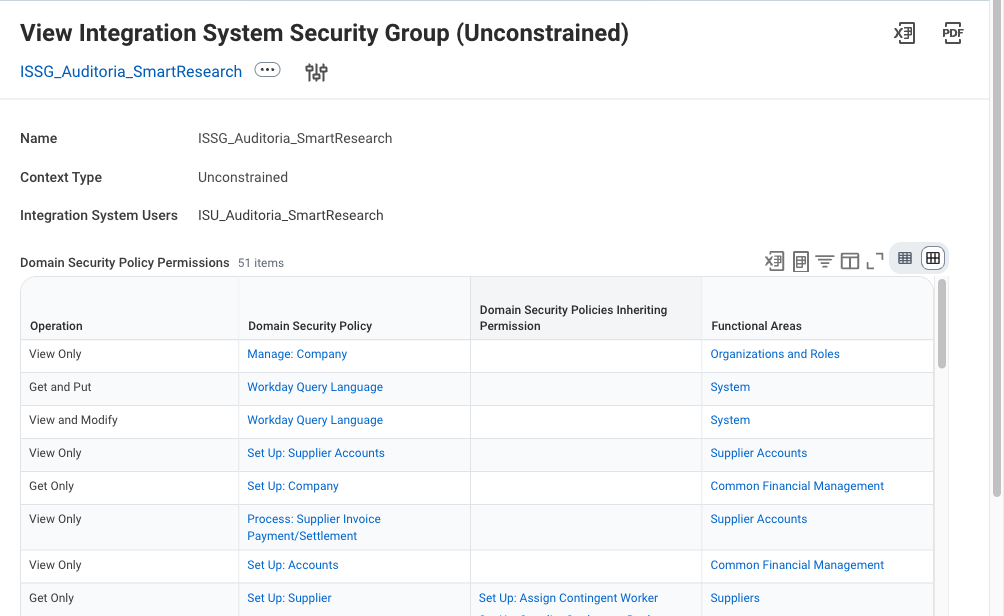Open the Set Up: Supplier Accounts policy
This screenshot has height=616, width=1004.
point(316,453)
